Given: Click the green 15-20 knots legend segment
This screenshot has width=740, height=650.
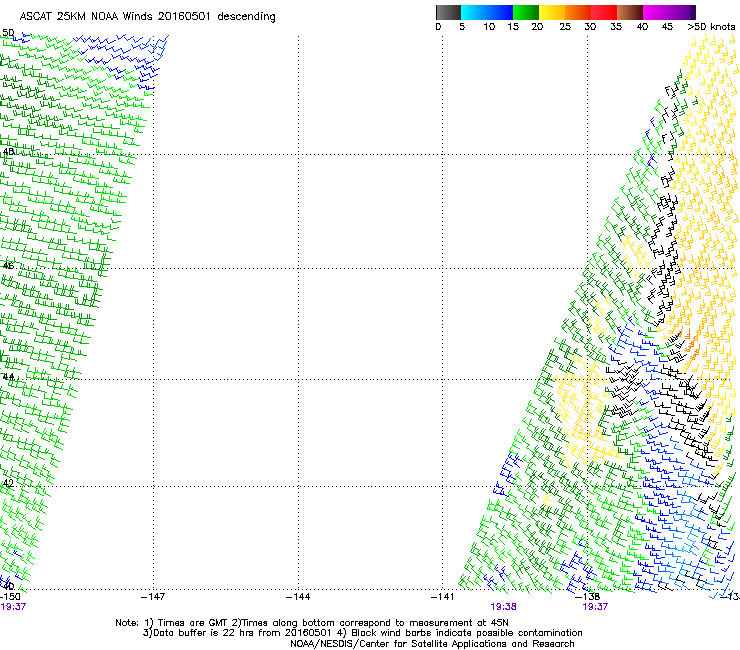Looking at the screenshot, I should click(526, 12).
